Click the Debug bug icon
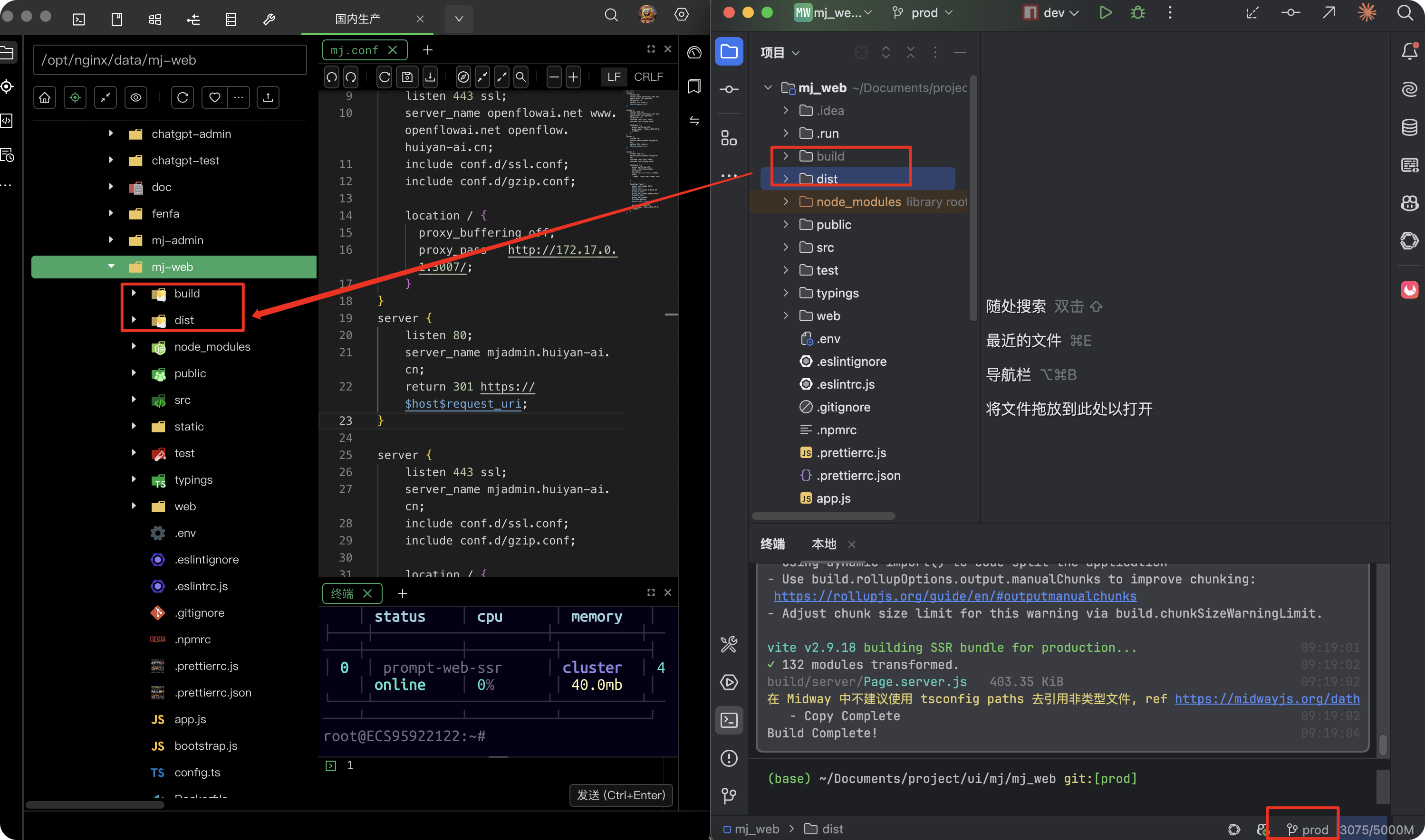 tap(1137, 12)
